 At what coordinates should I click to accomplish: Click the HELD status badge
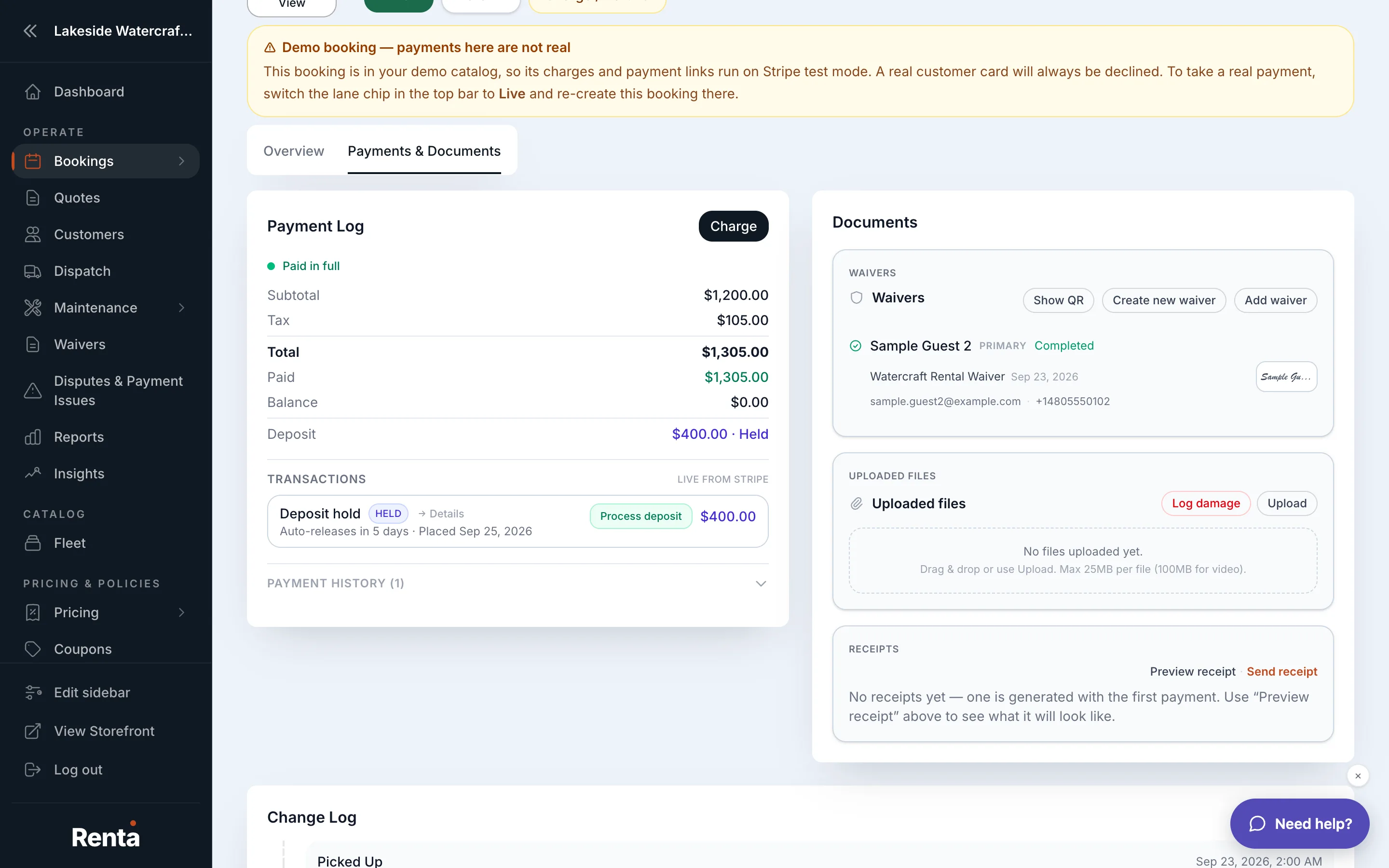[388, 514]
